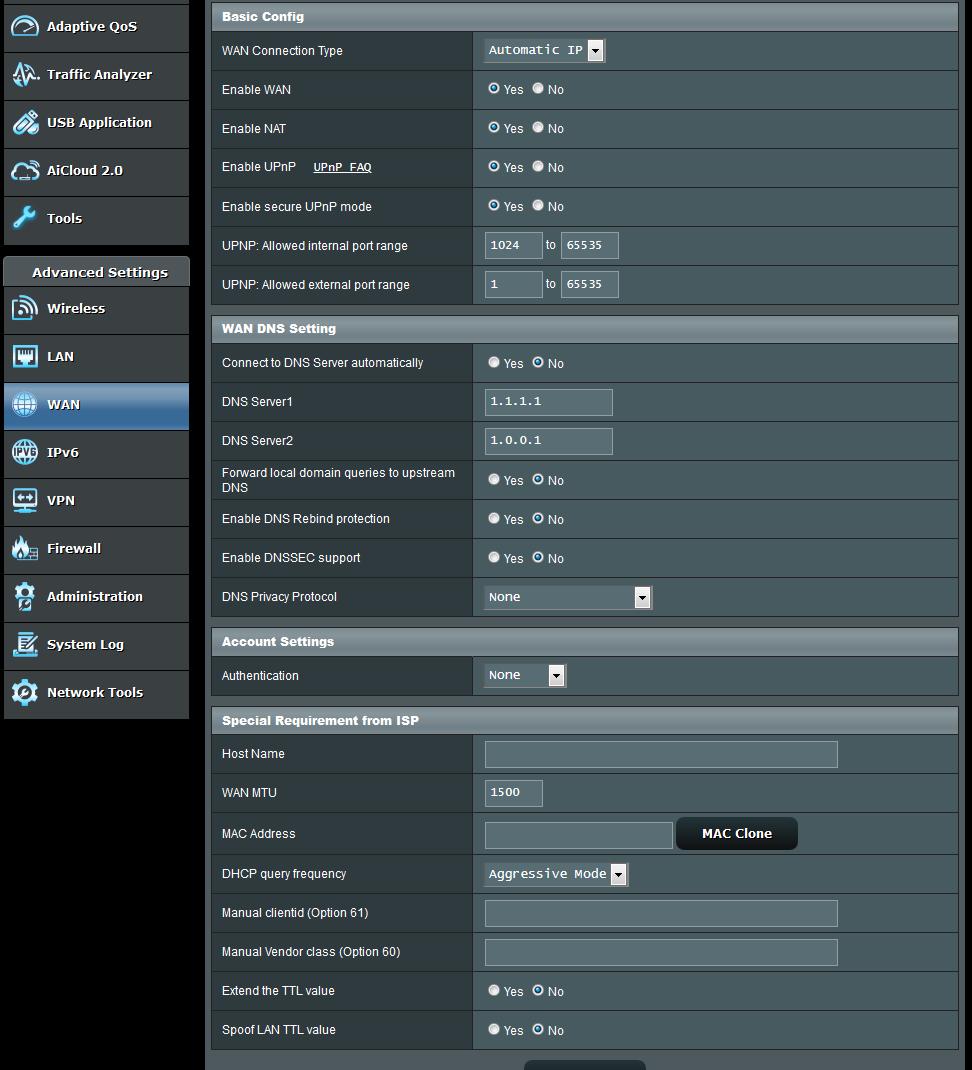This screenshot has height=1070, width=972.
Task: Open the WAN Connection Type dropdown
Action: click(545, 50)
